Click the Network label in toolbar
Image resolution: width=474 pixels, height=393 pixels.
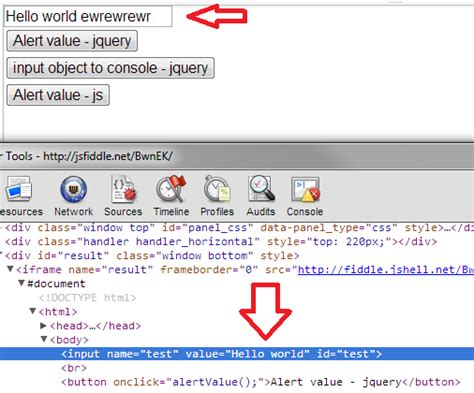[x=74, y=212]
